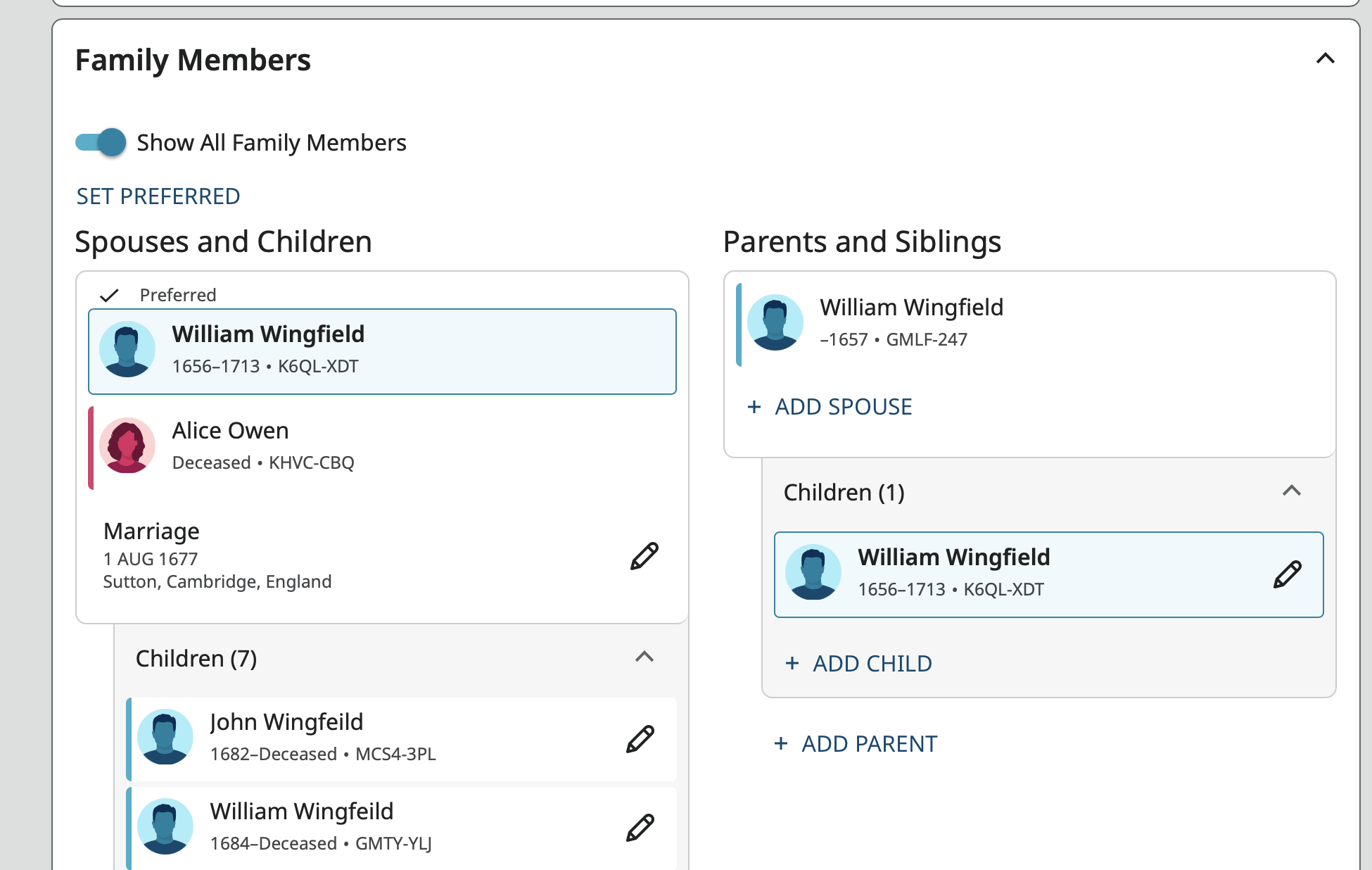Click father William Wingfield GMLF-247 avatar
1372x870 pixels.
[775, 322]
